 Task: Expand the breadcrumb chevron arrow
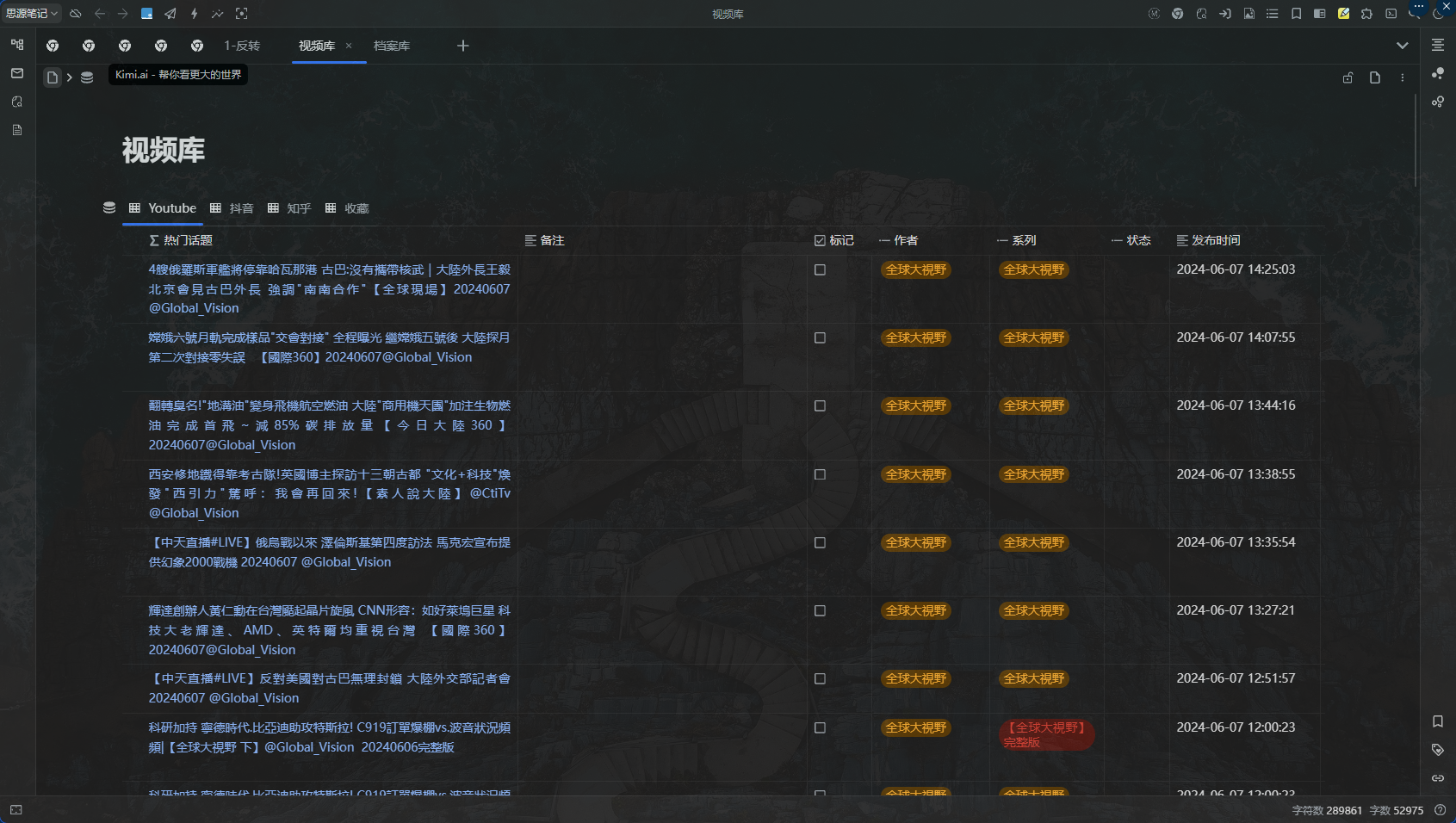[69, 77]
